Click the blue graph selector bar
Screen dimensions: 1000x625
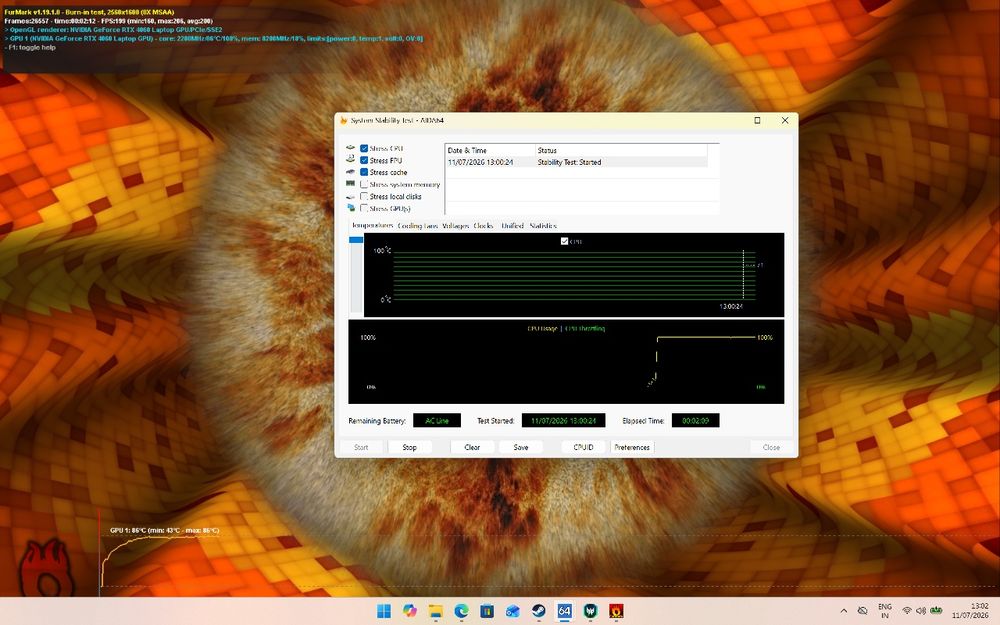click(x=356, y=240)
